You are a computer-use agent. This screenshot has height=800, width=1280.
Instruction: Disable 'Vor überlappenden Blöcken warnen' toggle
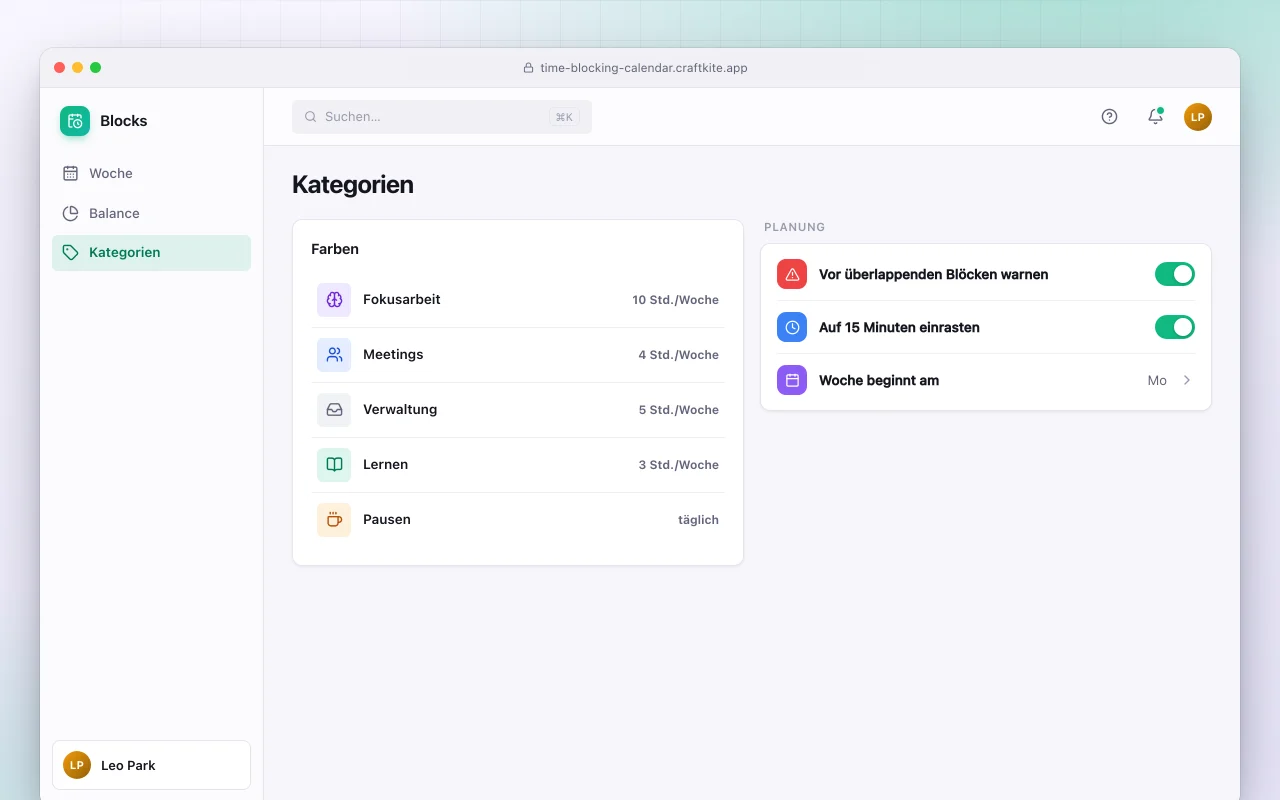click(1175, 274)
